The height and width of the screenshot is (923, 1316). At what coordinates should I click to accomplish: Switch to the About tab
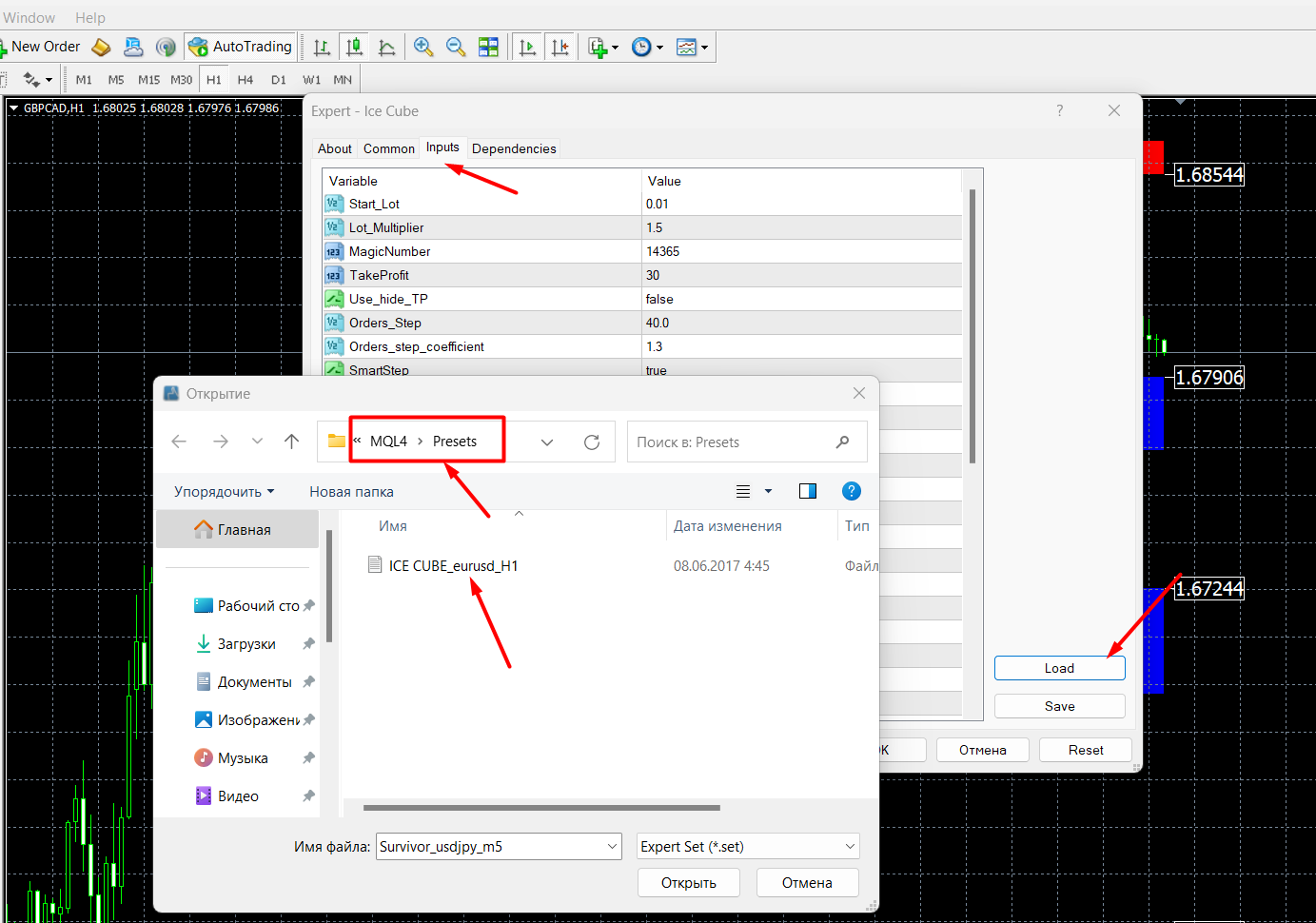click(335, 148)
